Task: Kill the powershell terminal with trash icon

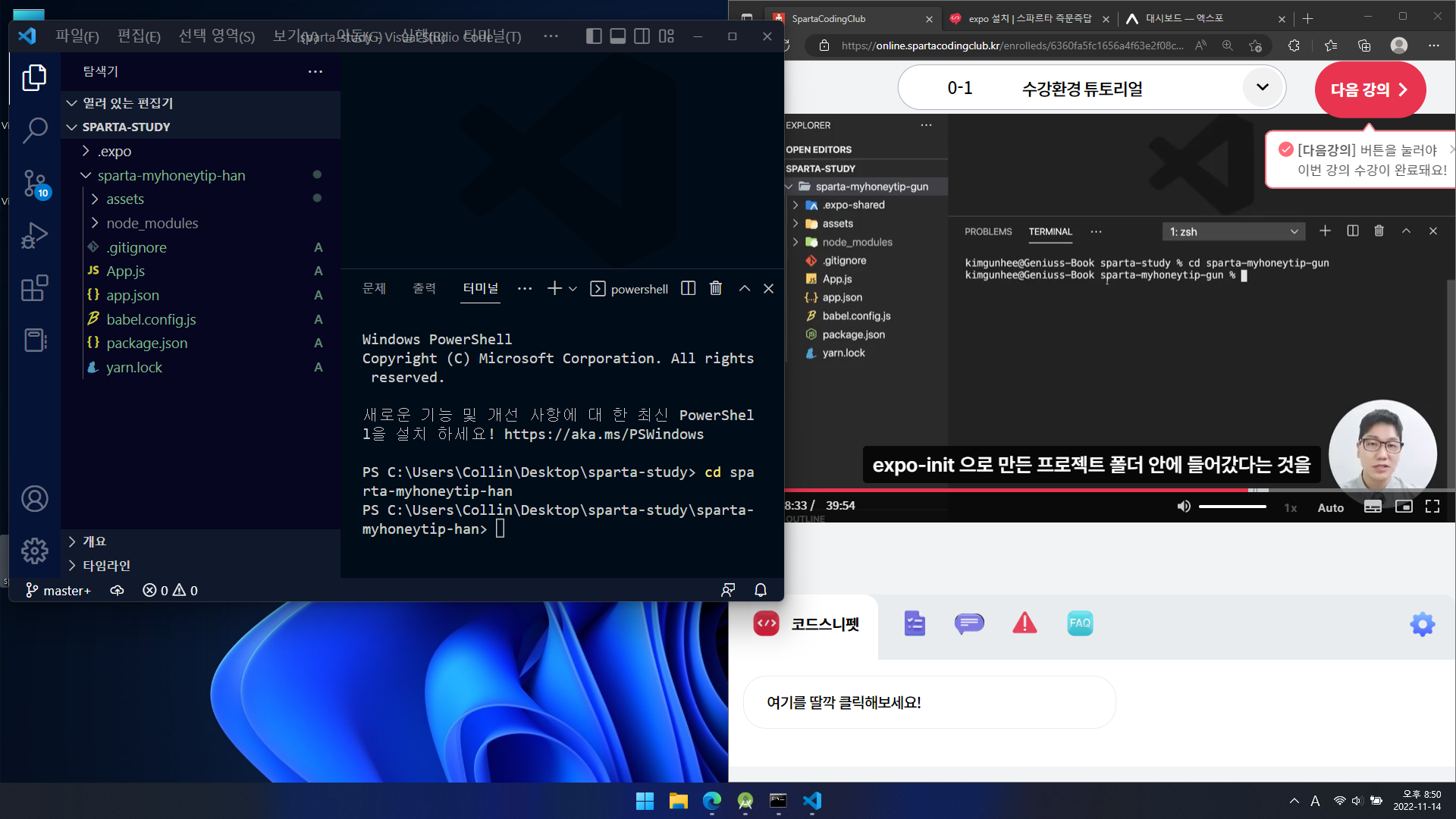Action: (715, 288)
